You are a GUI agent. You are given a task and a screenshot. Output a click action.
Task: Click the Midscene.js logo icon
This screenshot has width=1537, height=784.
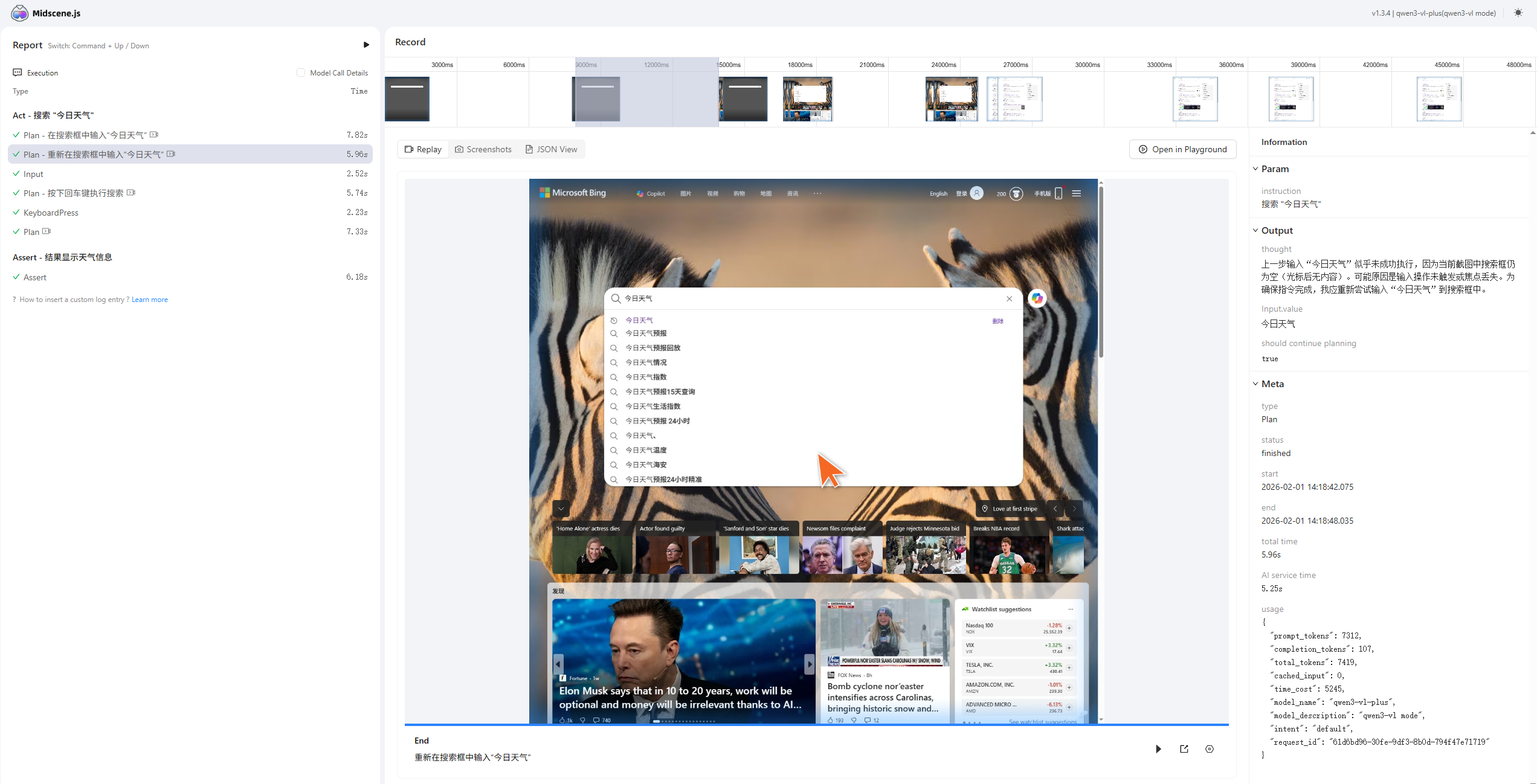(x=19, y=13)
